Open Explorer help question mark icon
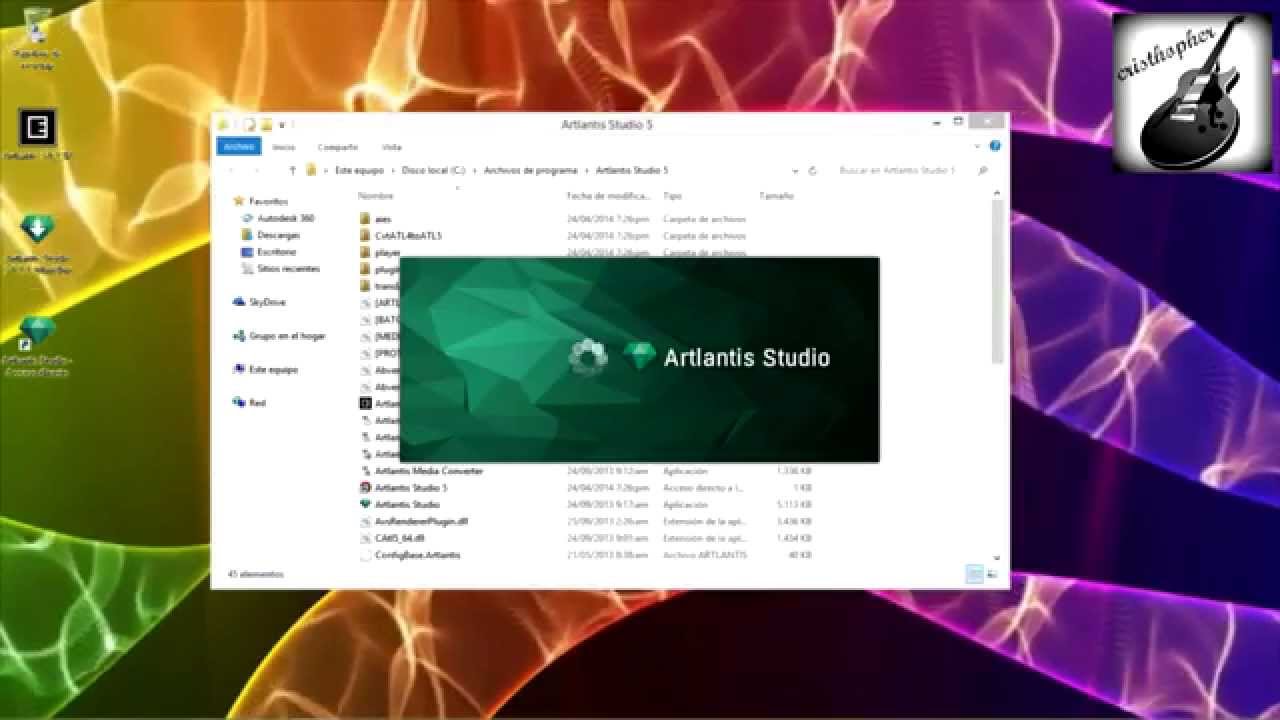Viewport: 1280px width, 720px height. tap(995, 146)
